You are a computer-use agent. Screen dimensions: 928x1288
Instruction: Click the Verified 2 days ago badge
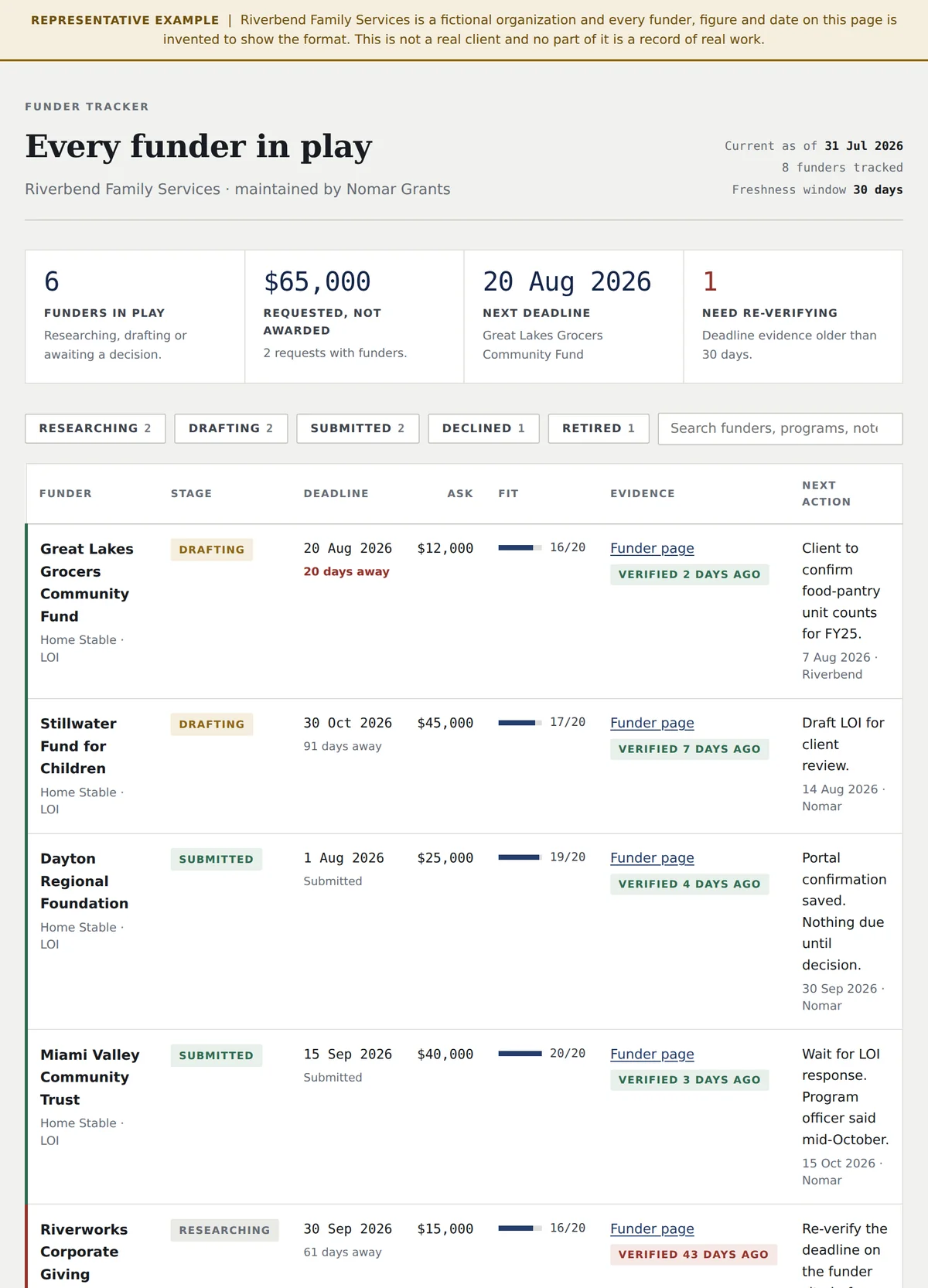tap(690, 574)
